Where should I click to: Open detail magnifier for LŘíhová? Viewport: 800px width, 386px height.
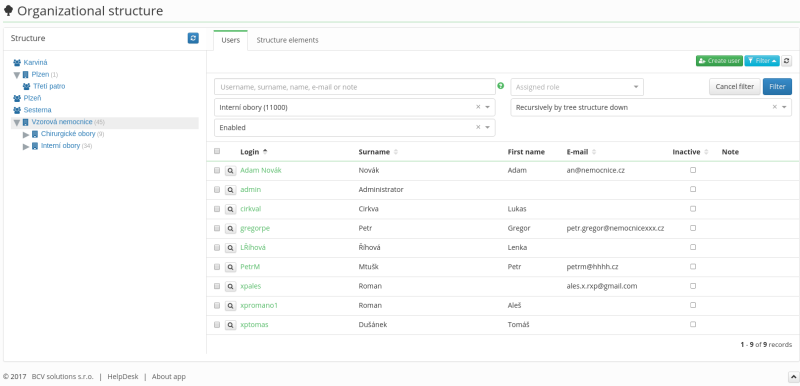point(231,248)
